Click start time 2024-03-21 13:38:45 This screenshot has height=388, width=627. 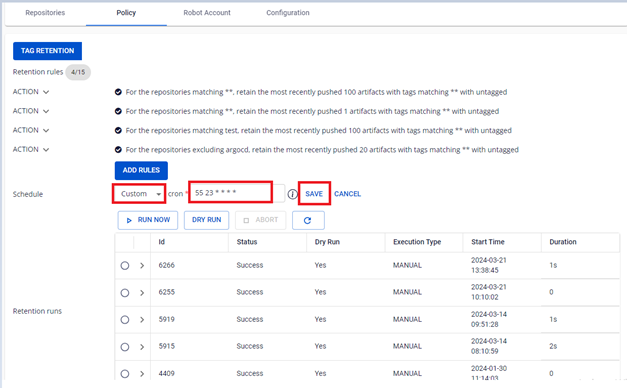(x=489, y=265)
